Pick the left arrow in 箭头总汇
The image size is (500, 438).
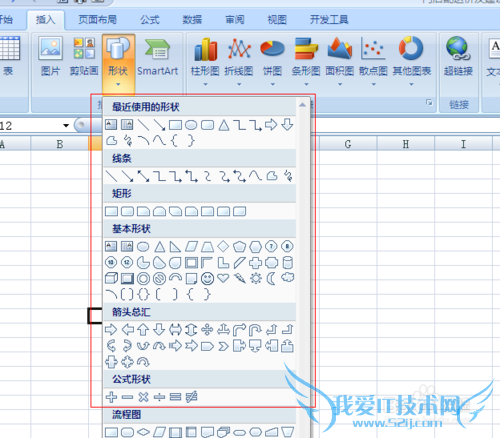127,330
